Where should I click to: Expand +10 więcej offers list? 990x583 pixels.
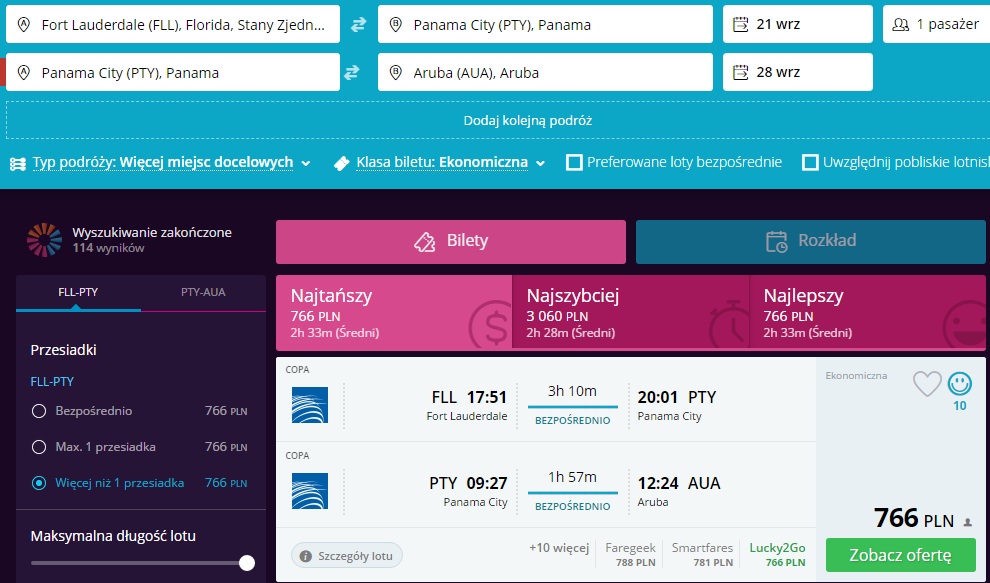point(558,548)
